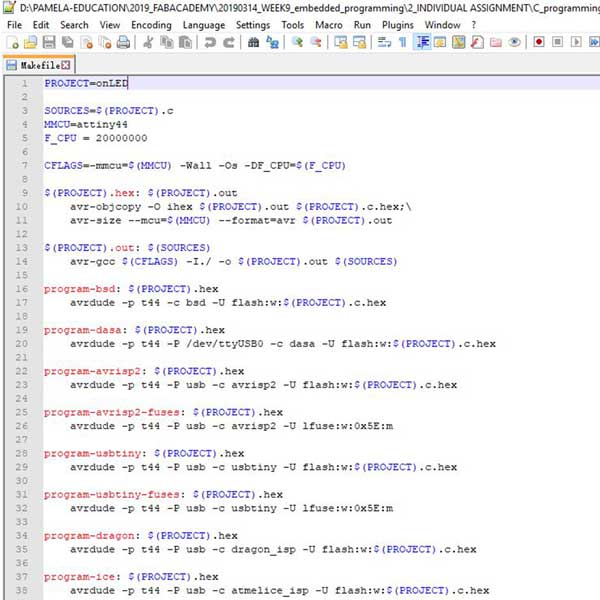The width and height of the screenshot is (600, 600).
Task: Zoom in with the magnifier plus icon
Action: pyautogui.click(x=297, y=42)
